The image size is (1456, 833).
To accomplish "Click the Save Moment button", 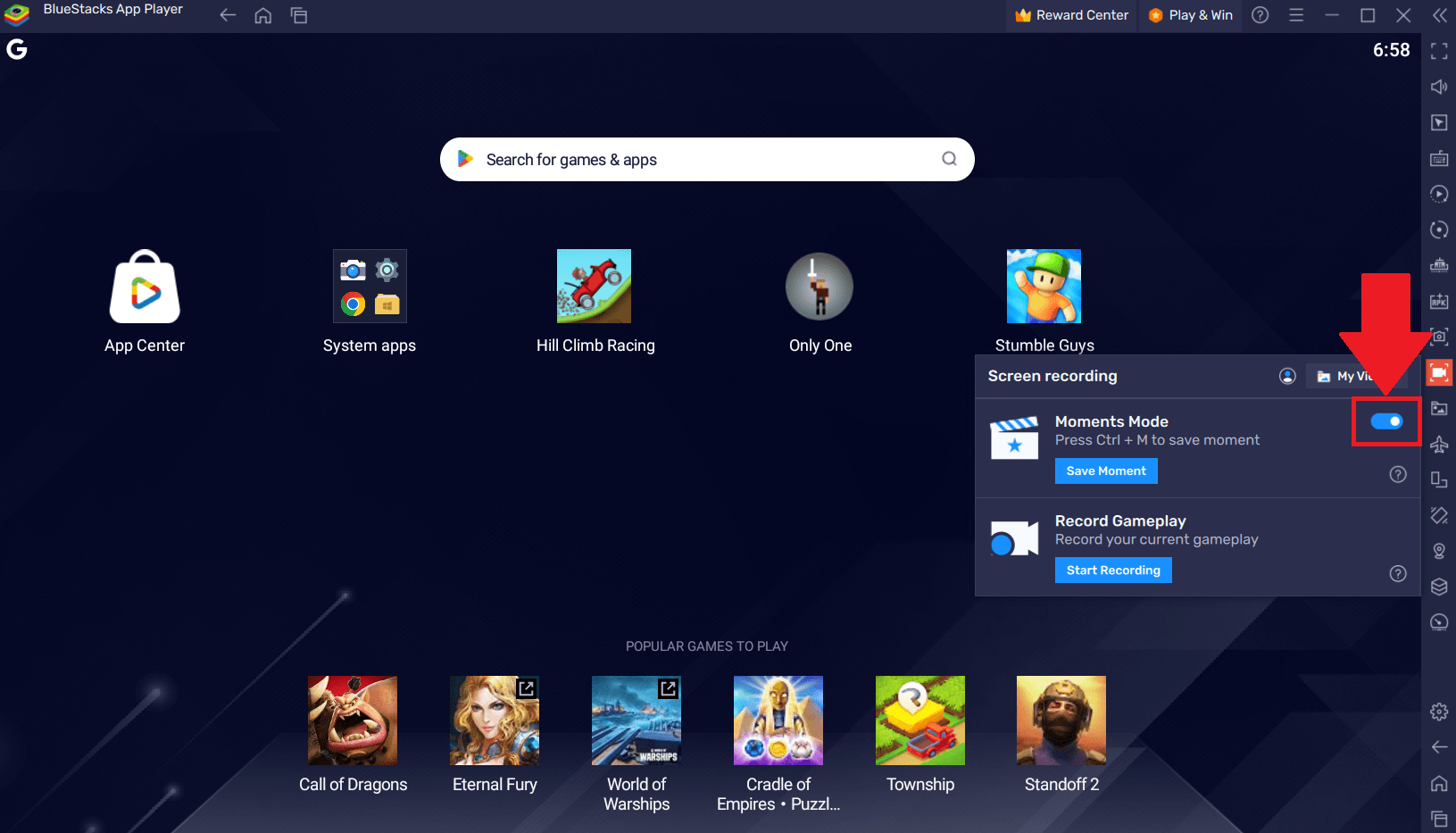I will [1106, 471].
